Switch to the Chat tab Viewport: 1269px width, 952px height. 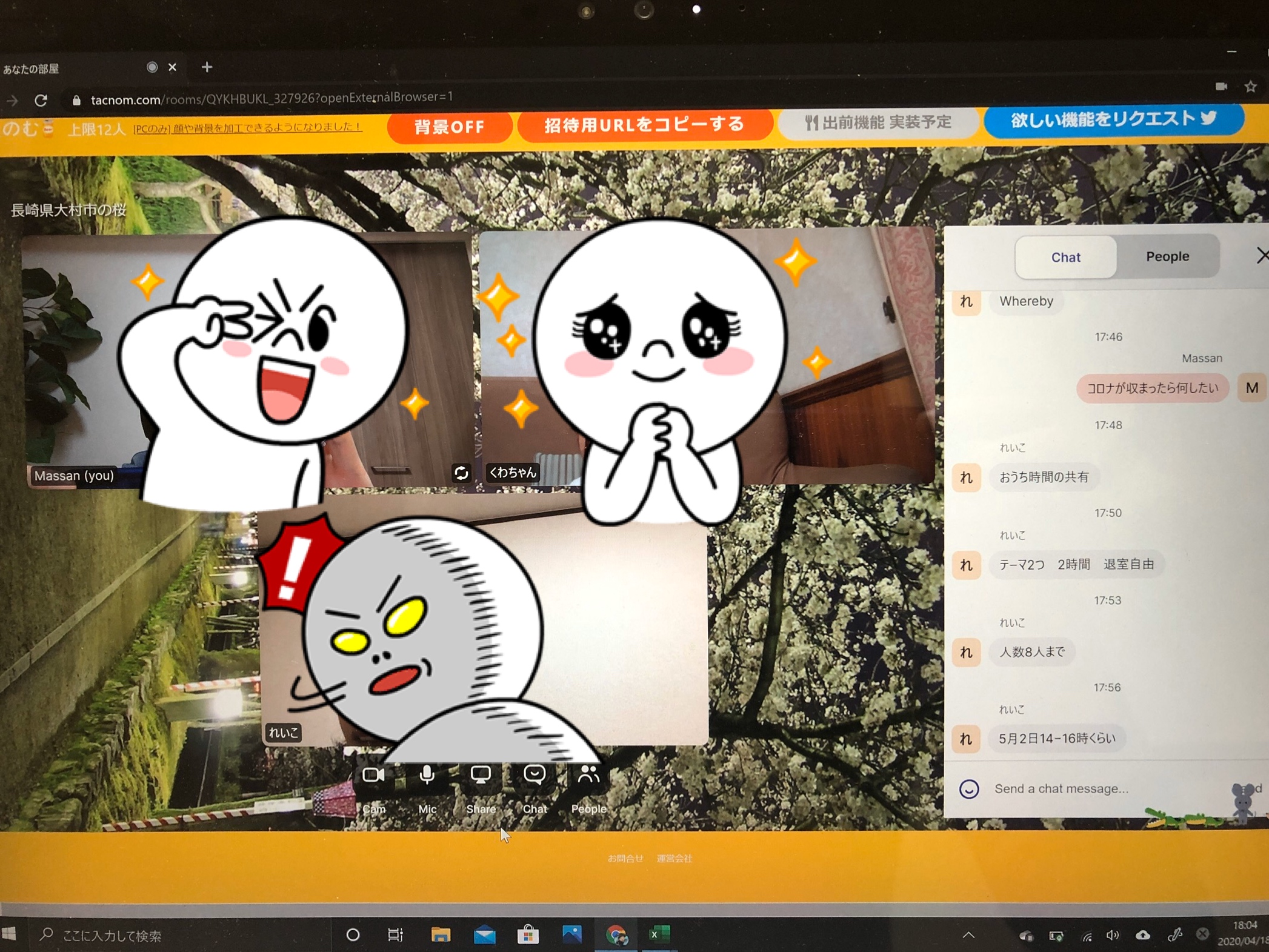pos(1066,257)
